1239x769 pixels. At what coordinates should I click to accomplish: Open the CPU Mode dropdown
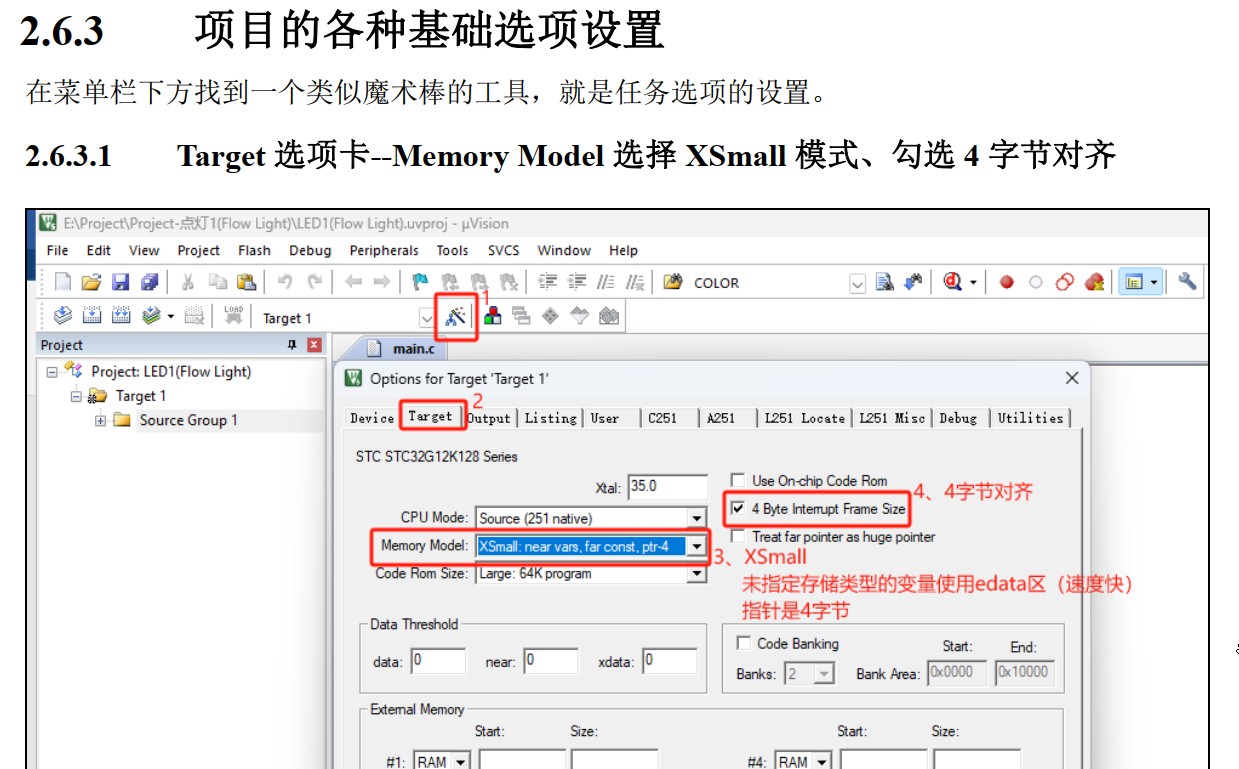tap(697, 518)
